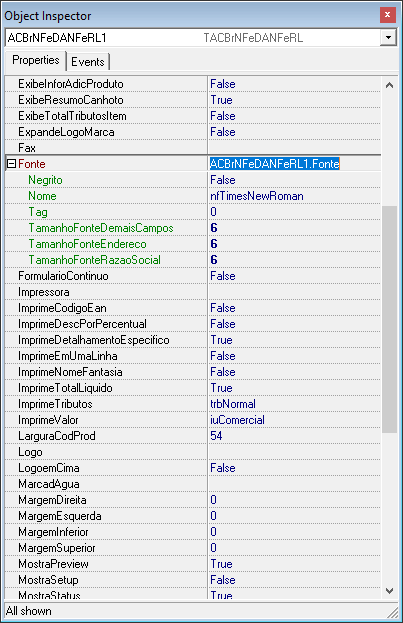Viewport: 403px width, 623px height.
Task: Select the MarcadAgua property
Action: tap(49, 484)
